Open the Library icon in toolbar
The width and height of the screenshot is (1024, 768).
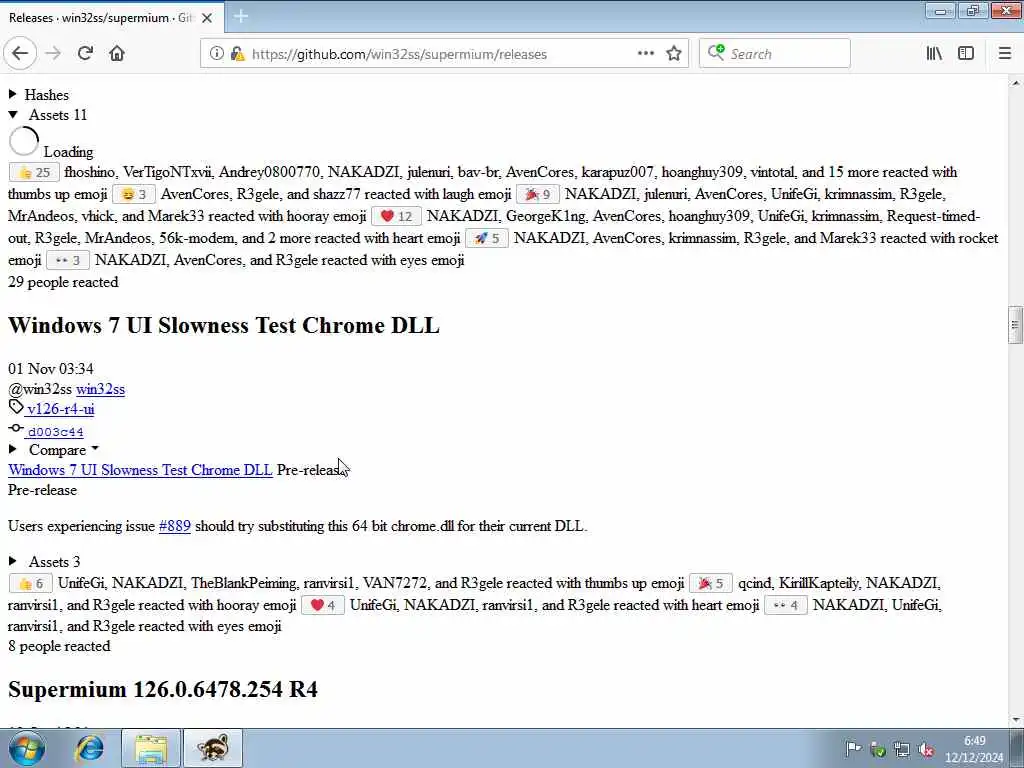(934, 54)
